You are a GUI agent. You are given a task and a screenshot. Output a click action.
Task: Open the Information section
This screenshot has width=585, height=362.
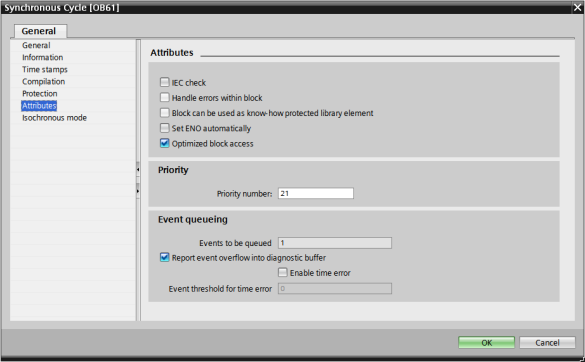pos(43,57)
